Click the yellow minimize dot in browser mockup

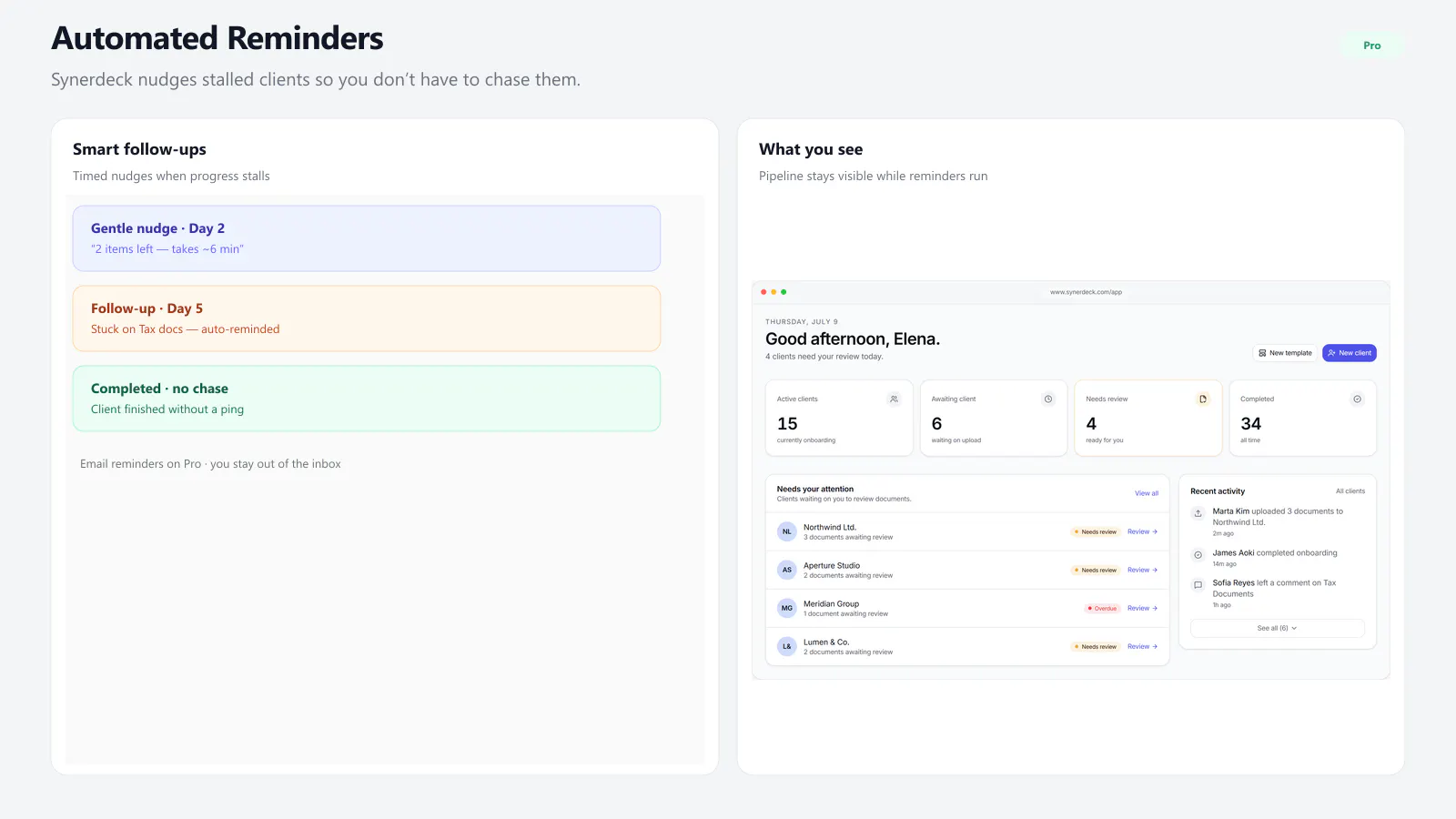tap(773, 292)
